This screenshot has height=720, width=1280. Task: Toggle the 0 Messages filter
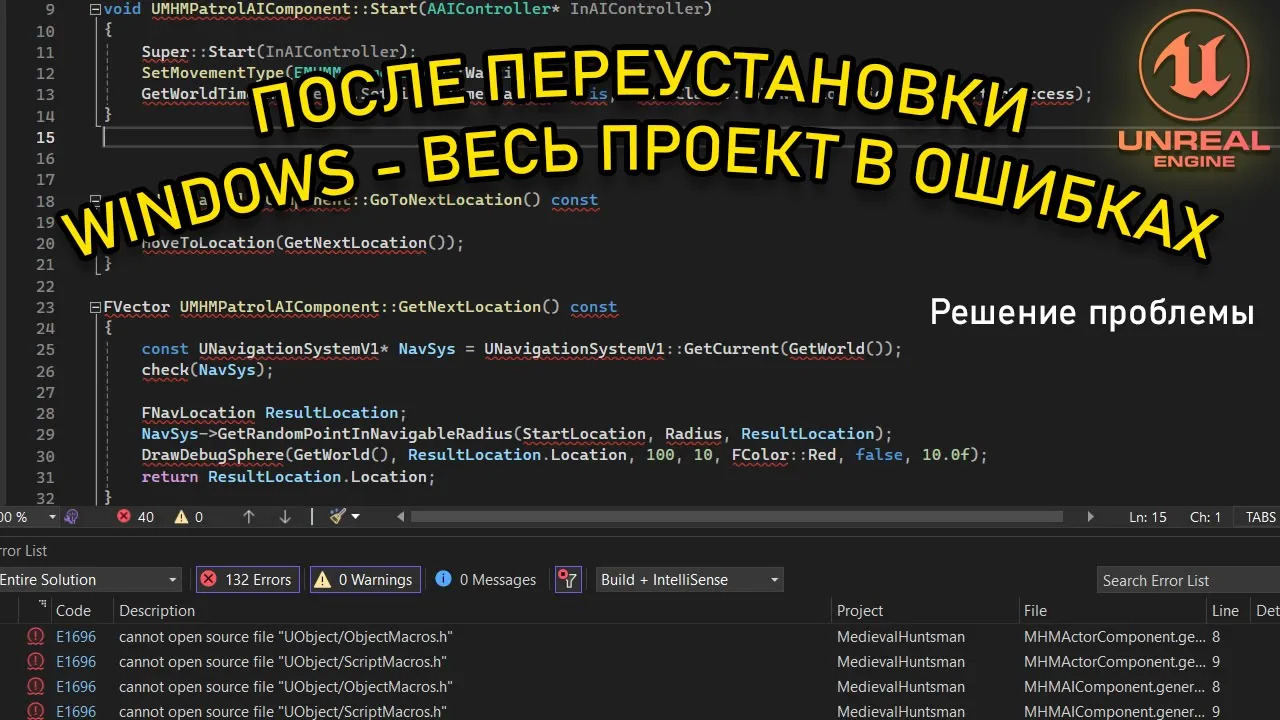(x=486, y=580)
